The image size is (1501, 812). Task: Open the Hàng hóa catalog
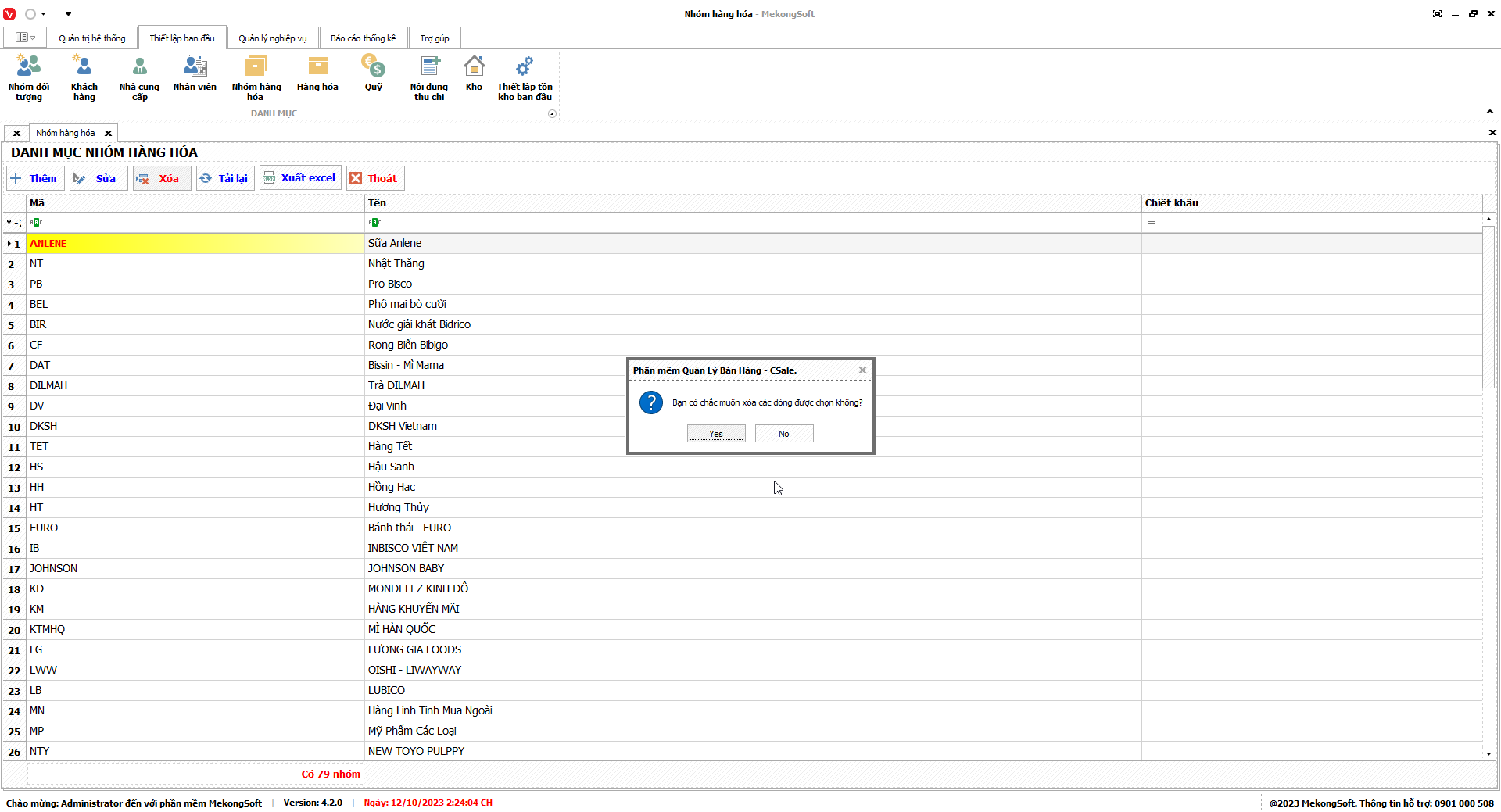[317, 73]
